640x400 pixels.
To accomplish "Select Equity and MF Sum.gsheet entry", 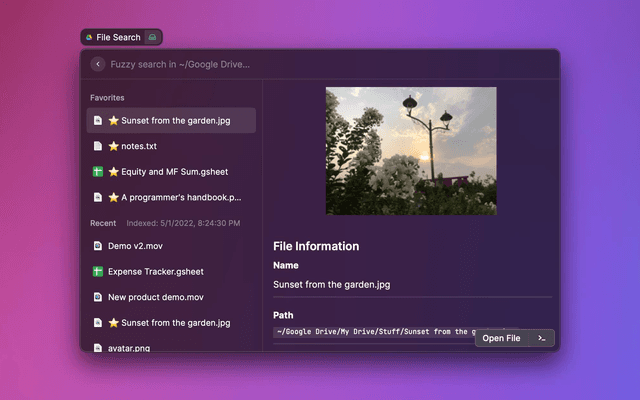I will (x=170, y=172).
